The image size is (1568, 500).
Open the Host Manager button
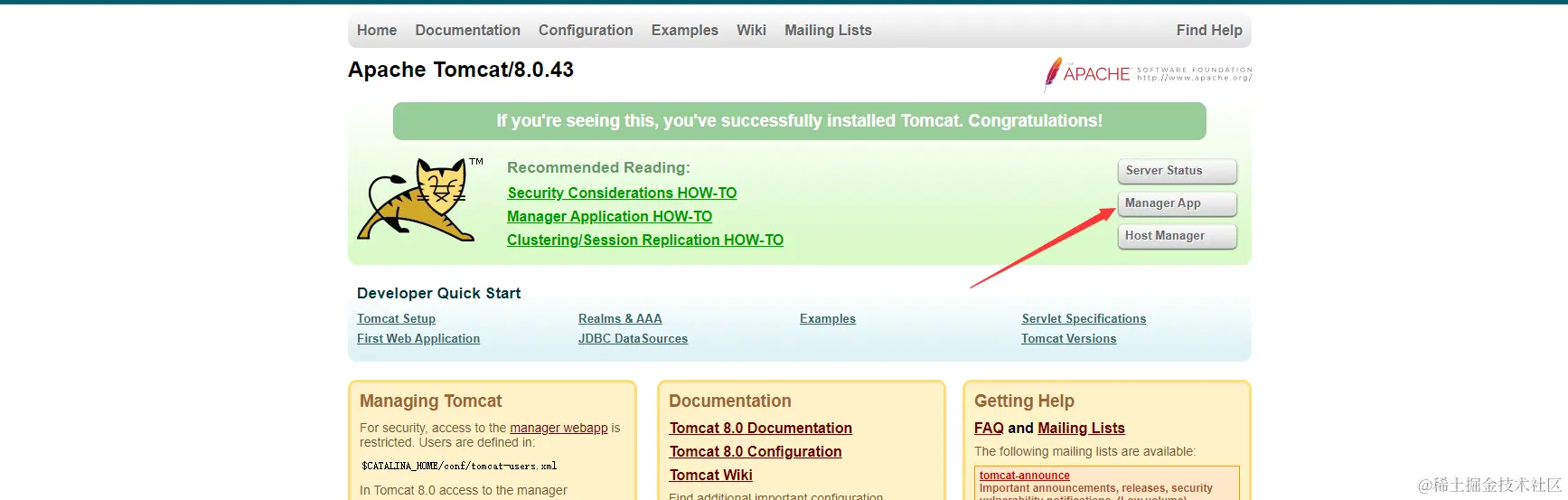tap(1177, 236)
